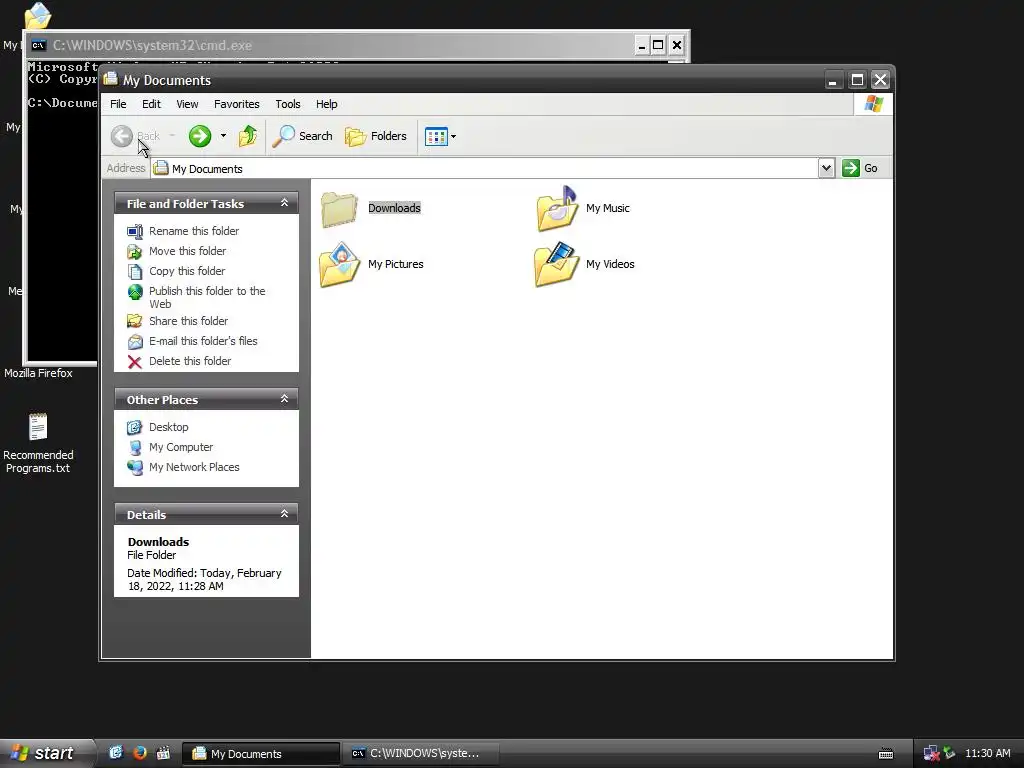Screen dimensions: 1024x768
Task: Open the File menu
Action: 118,104
